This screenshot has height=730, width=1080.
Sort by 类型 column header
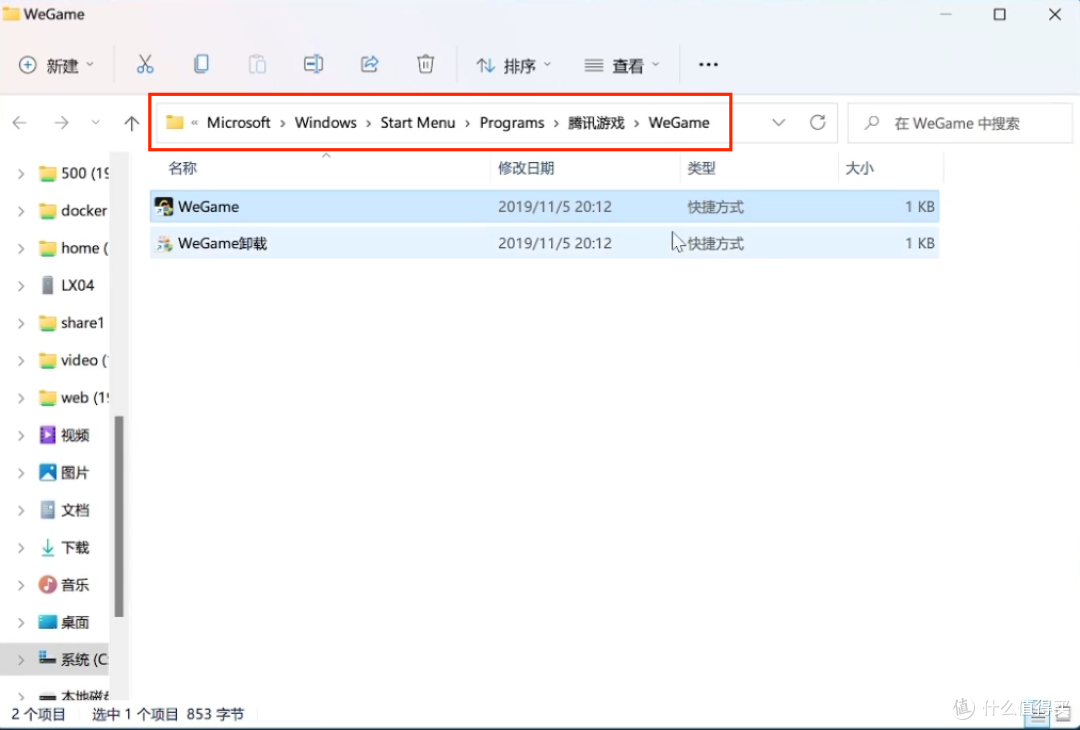pos(701,168)
